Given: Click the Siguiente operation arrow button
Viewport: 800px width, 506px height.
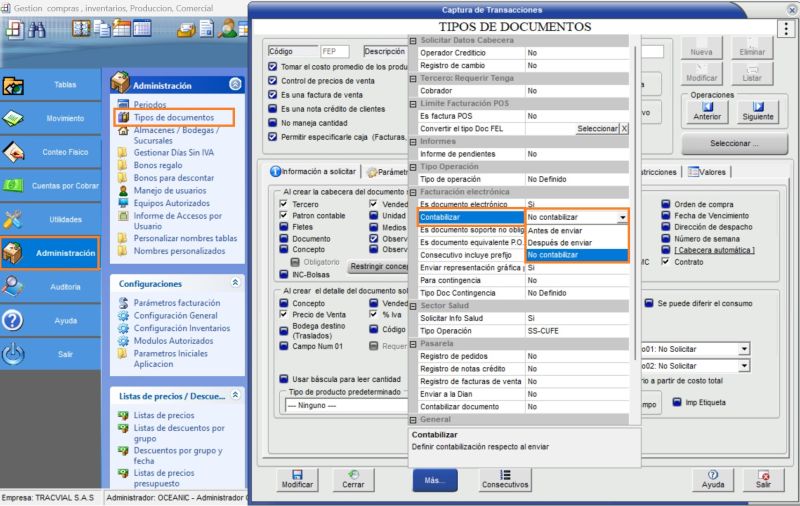Looking at the screenshot, I should click(x=757, y=111).
